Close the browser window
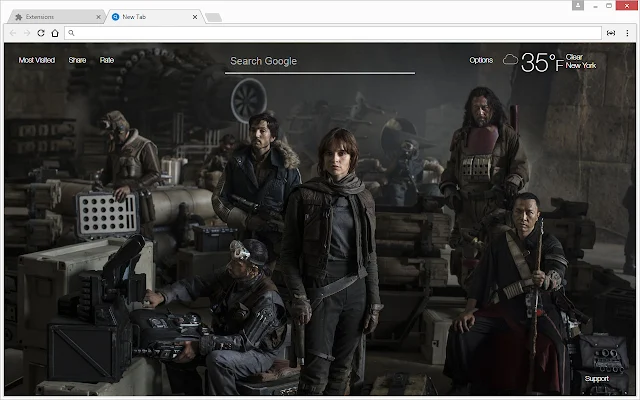This screenshot has width=640, height=400. (x=627, y=6)
